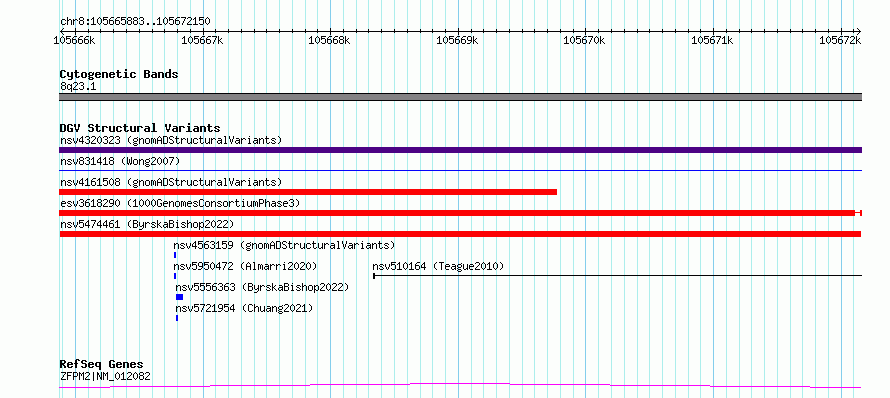Click the 105668k ruler tick label
The width and height of the screenshot is (890, 398).
click(329, 41)
